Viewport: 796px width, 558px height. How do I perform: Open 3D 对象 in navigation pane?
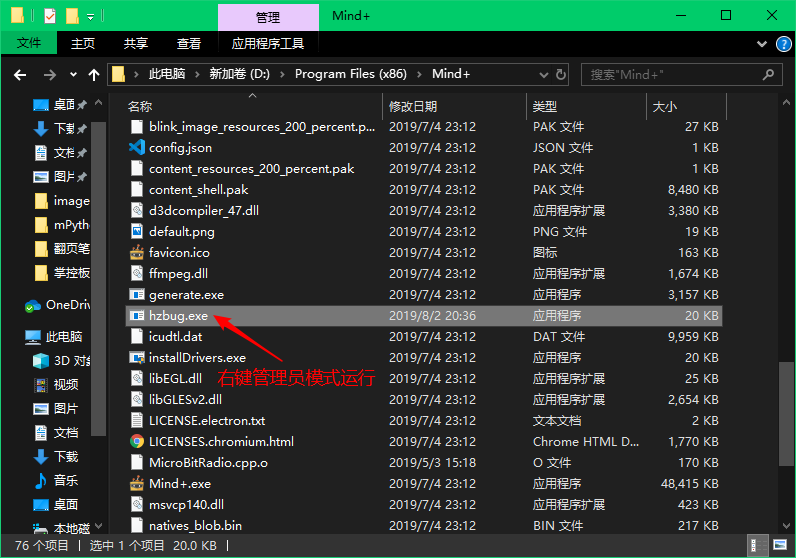point(61,360)
